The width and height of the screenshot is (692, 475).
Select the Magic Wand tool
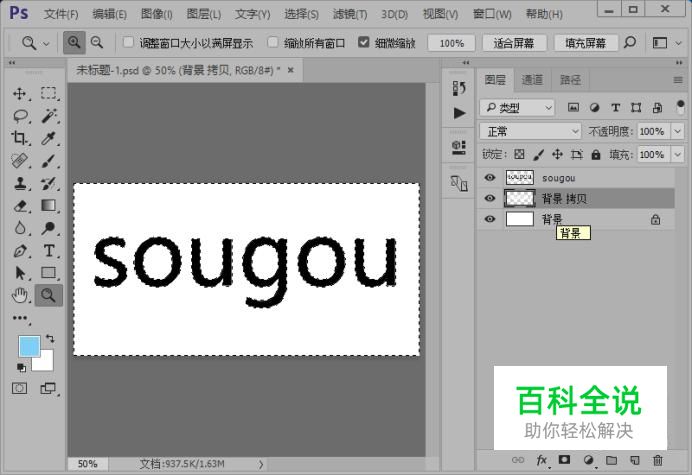pos(48,116)
